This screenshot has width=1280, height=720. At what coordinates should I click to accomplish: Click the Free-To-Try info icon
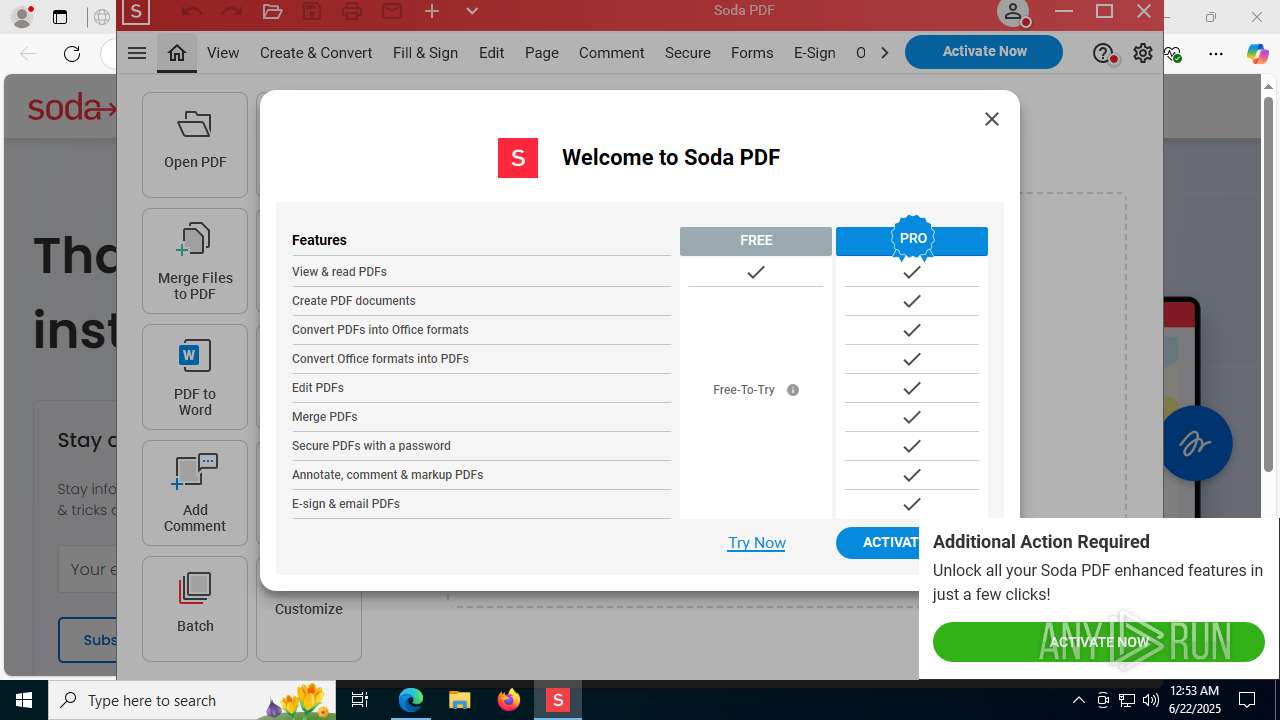pos(793,390)
